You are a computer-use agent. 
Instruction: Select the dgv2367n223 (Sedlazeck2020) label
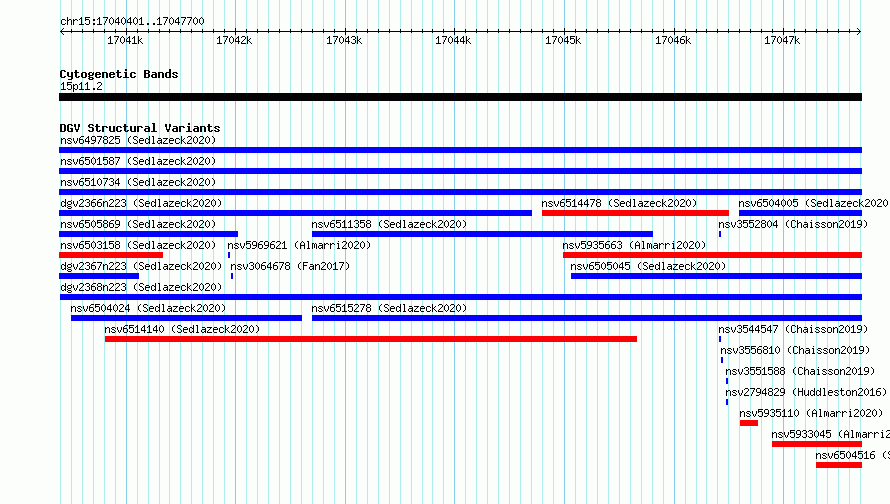tap(141, 266)
